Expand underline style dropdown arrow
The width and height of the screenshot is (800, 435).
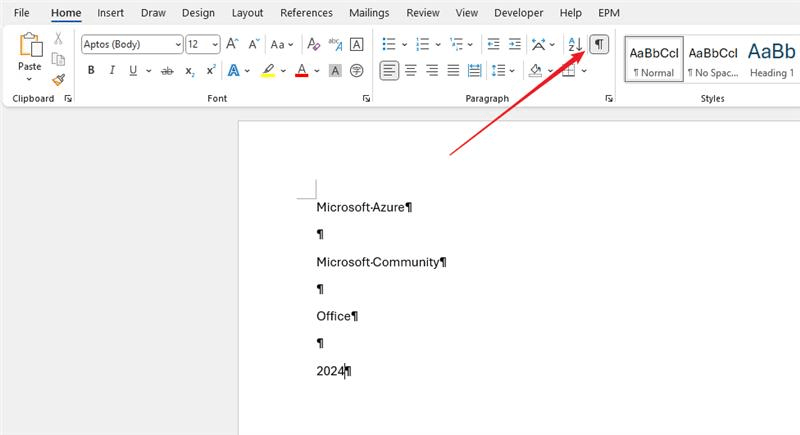coord(148,71)
